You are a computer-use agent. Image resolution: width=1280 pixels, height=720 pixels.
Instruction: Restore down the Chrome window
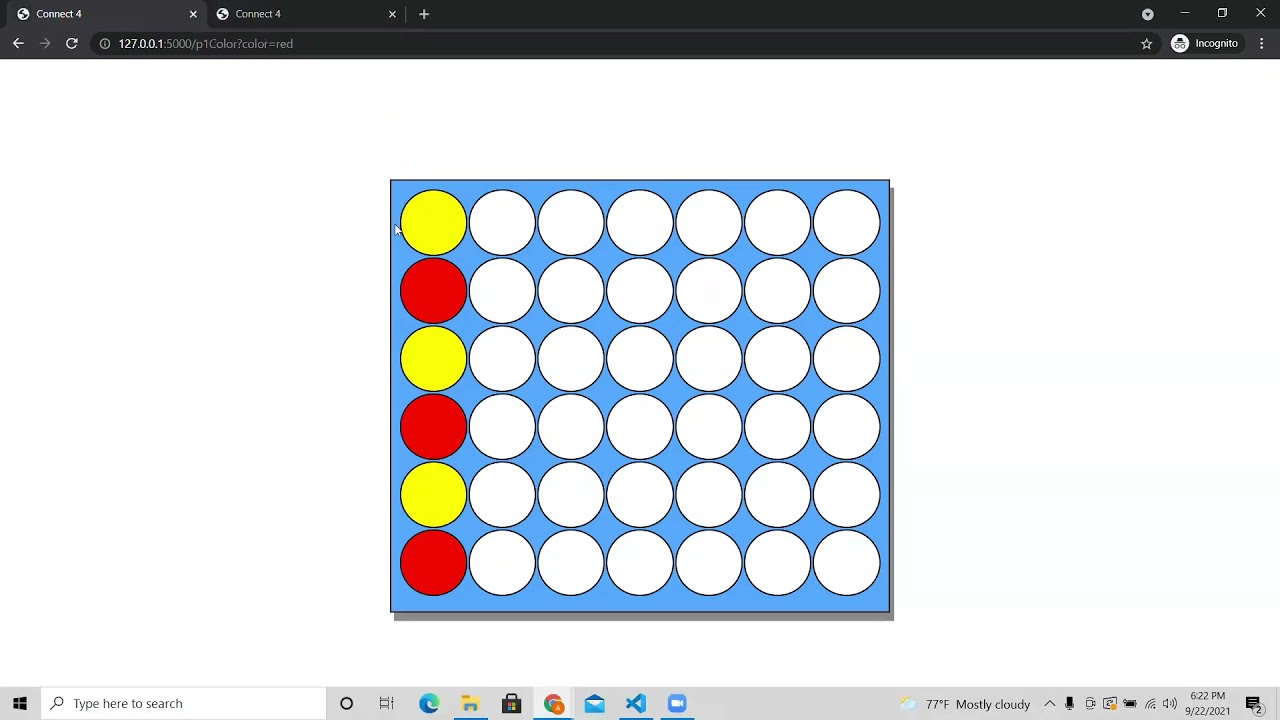click(x=1222, y=13)
